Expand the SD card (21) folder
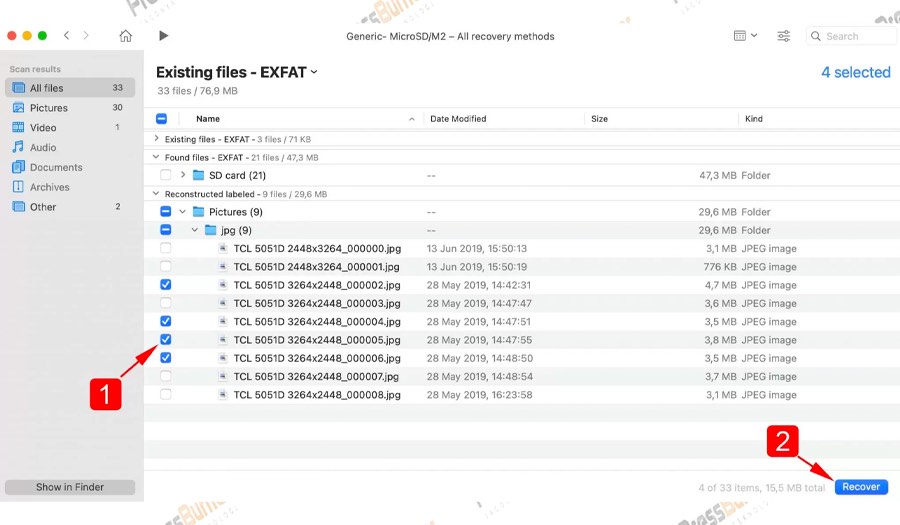The height and width of the screenshot is (525, 900). (183, 175)
